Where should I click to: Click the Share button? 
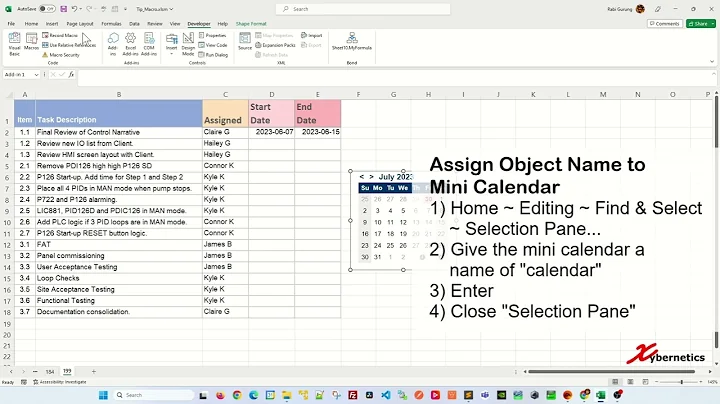698,23
